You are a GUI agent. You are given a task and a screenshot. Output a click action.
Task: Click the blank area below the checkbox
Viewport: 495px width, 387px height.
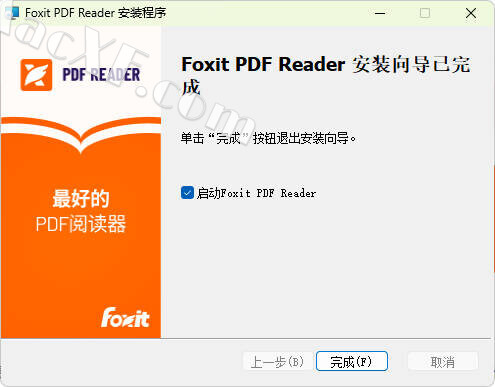point(327,267)
